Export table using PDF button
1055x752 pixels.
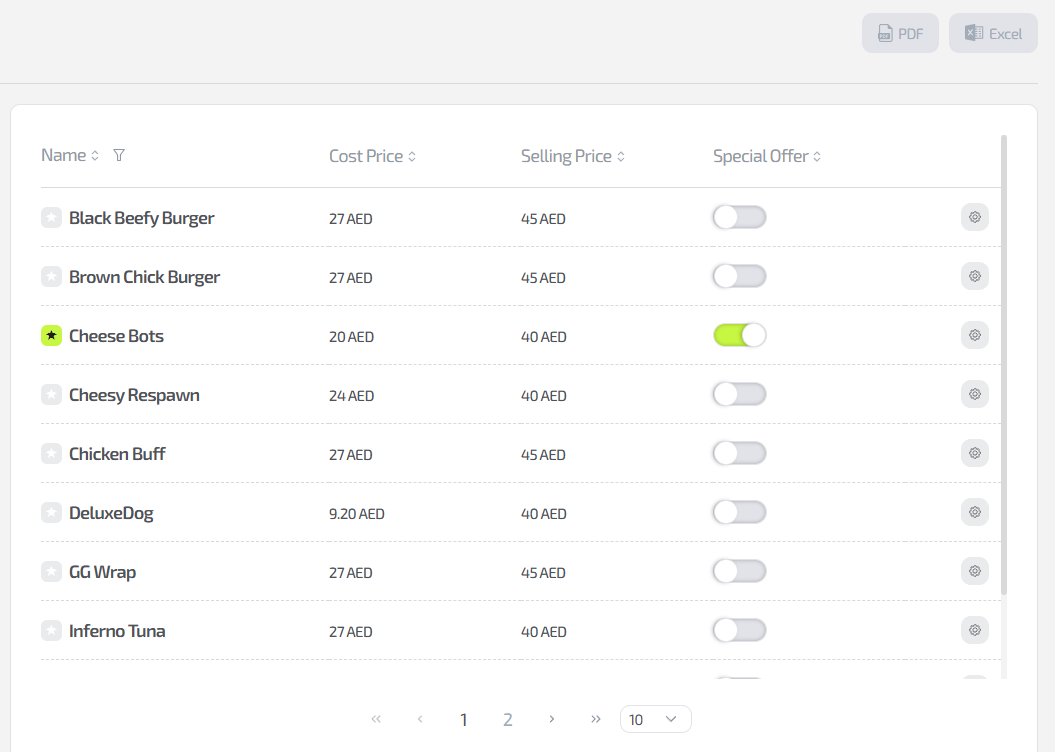coord(900,33)
